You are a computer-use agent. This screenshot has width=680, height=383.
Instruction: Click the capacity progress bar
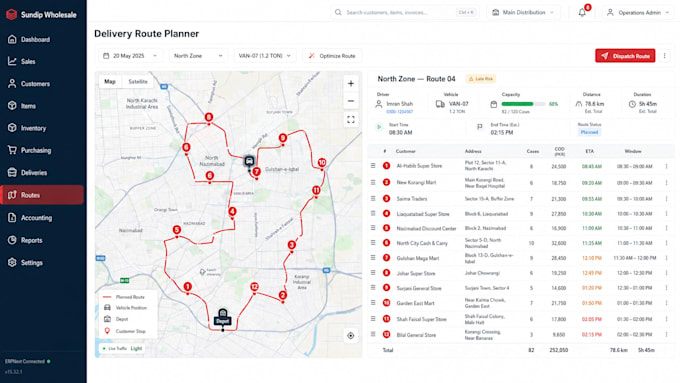tap(523, 104)
